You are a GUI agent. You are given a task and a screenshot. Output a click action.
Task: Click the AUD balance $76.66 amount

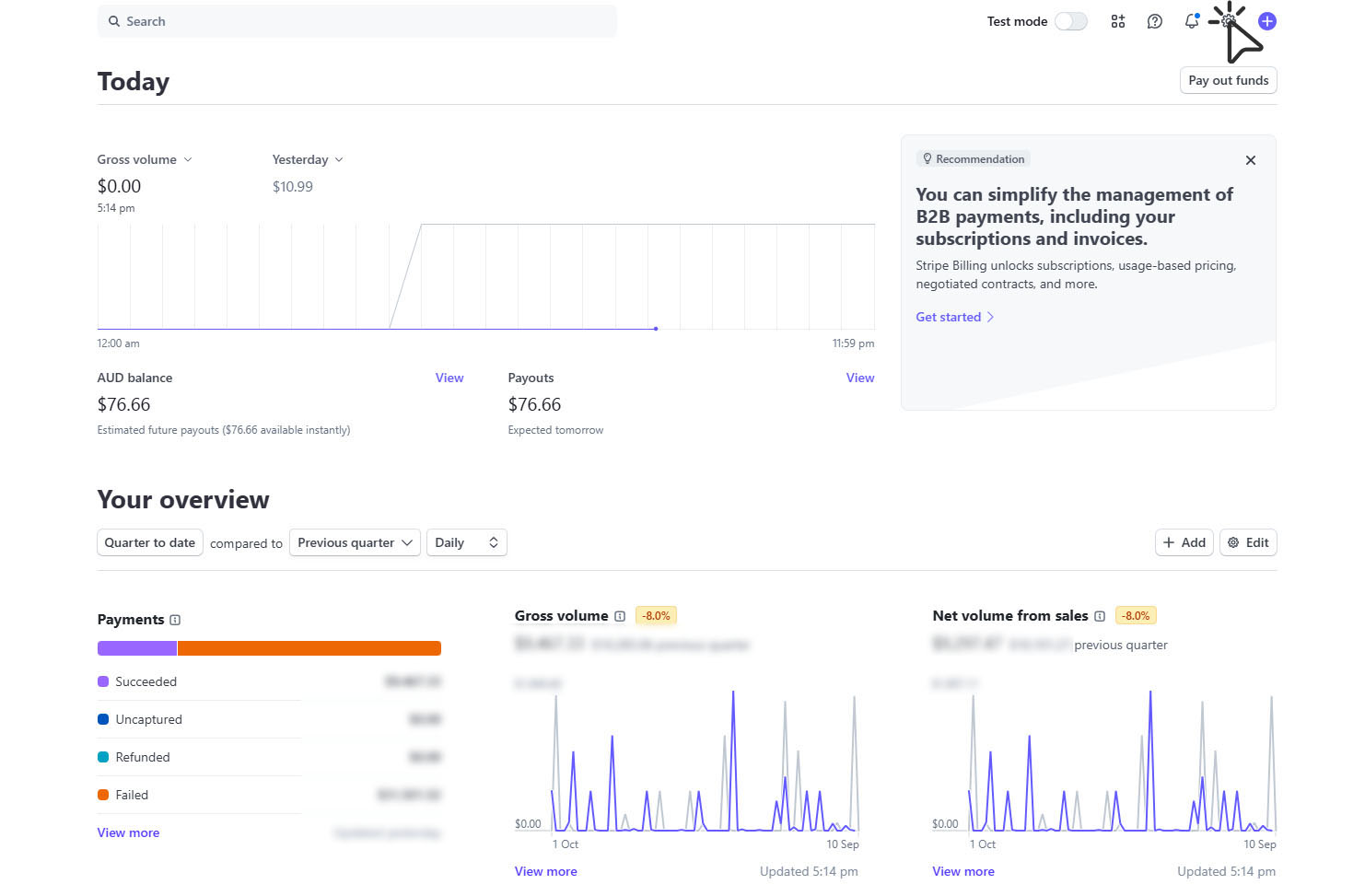pyautogui.click(x=124, y=404)
